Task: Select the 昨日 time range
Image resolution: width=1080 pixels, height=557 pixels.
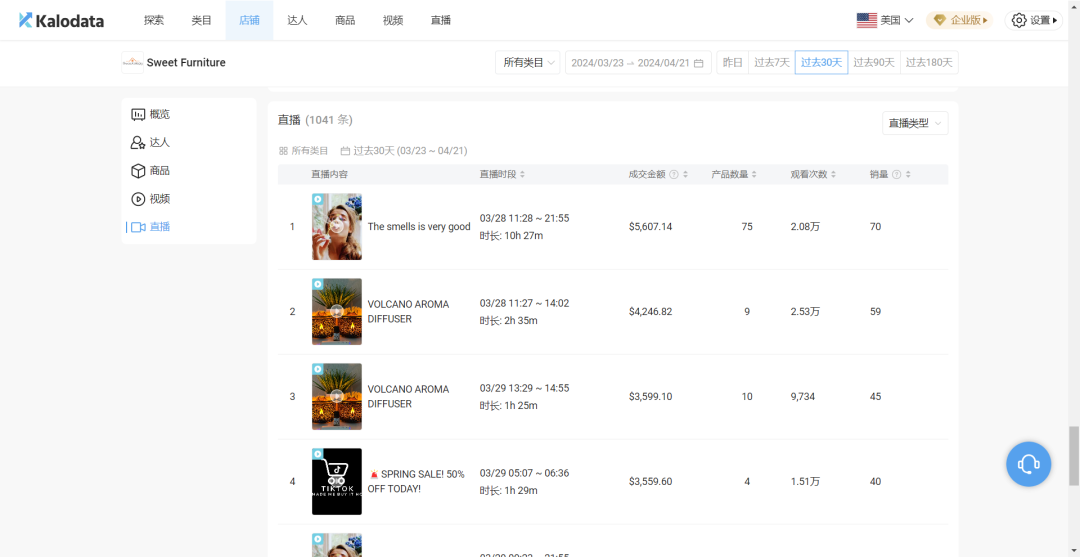Action: (x=732, y=63)
